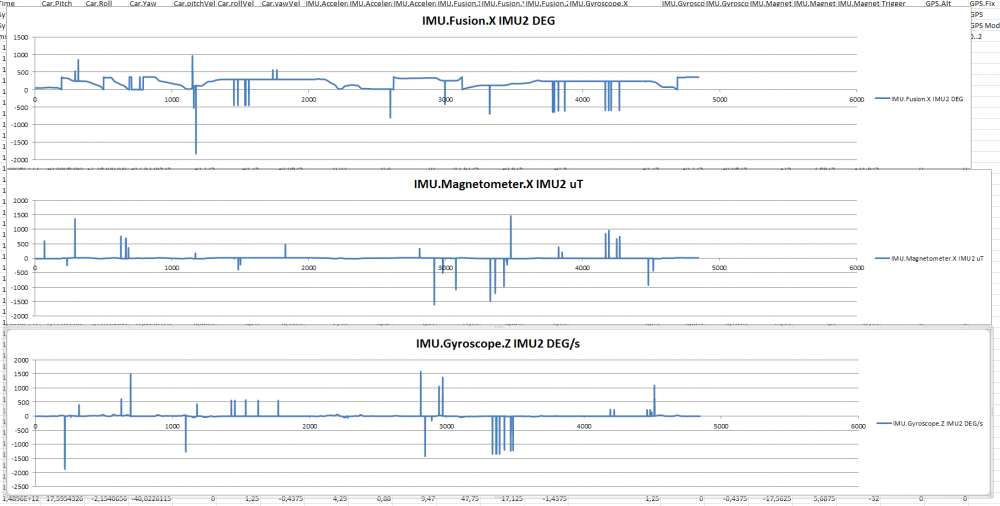
Task: Click the GPS.Alt column header cell
Action: [938, 4]
